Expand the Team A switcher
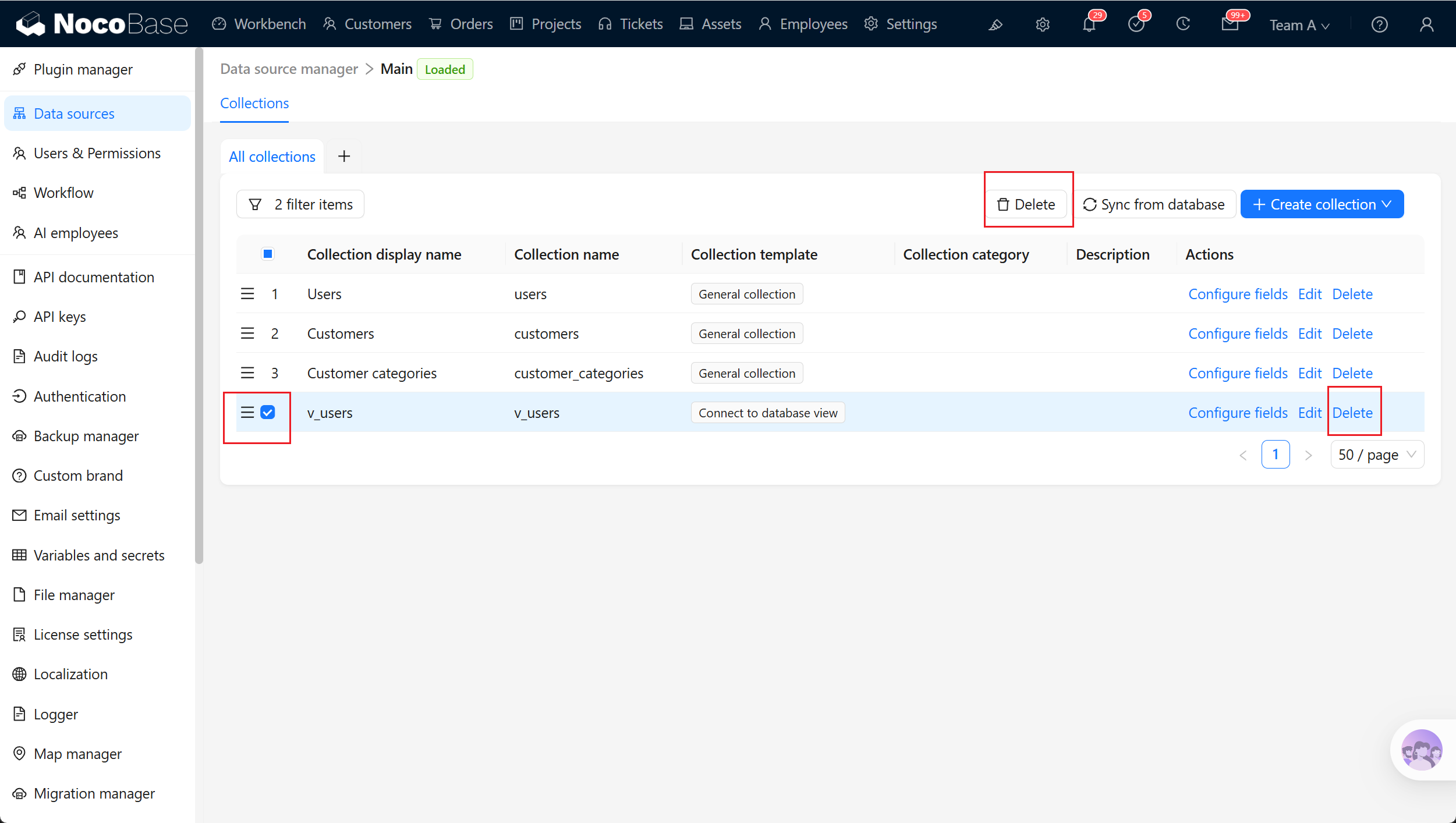The height and width of the screenshot is (823, 1456). tap(1299, 25)
